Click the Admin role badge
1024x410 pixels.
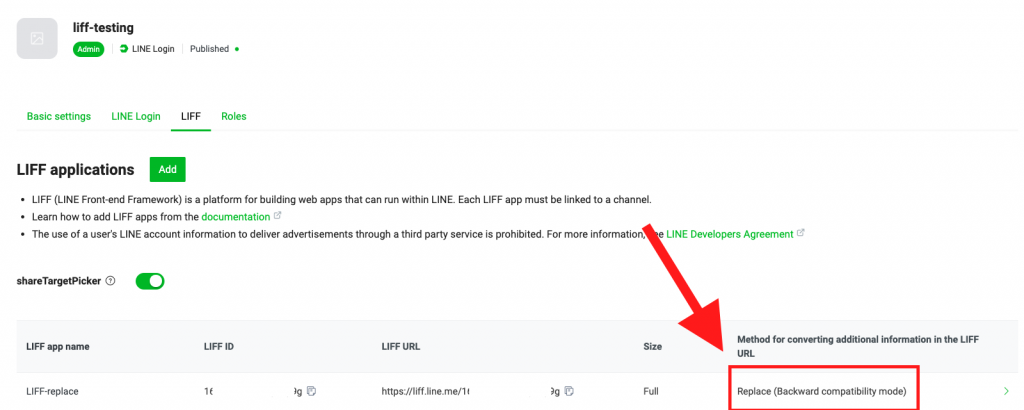tap(89, 49)
